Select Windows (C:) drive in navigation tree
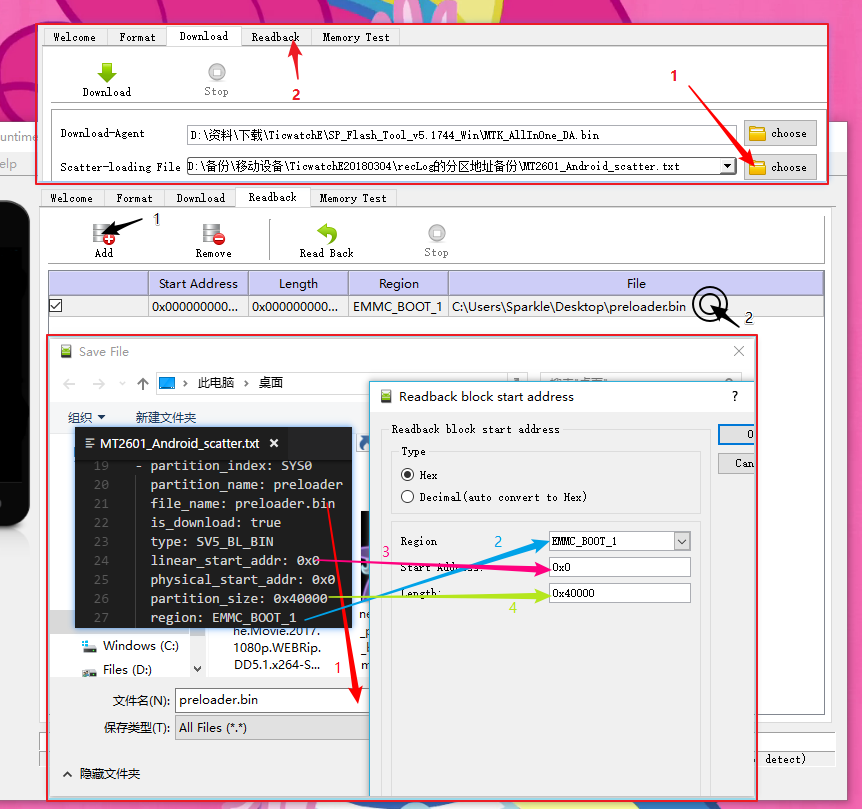 (132, 646)
